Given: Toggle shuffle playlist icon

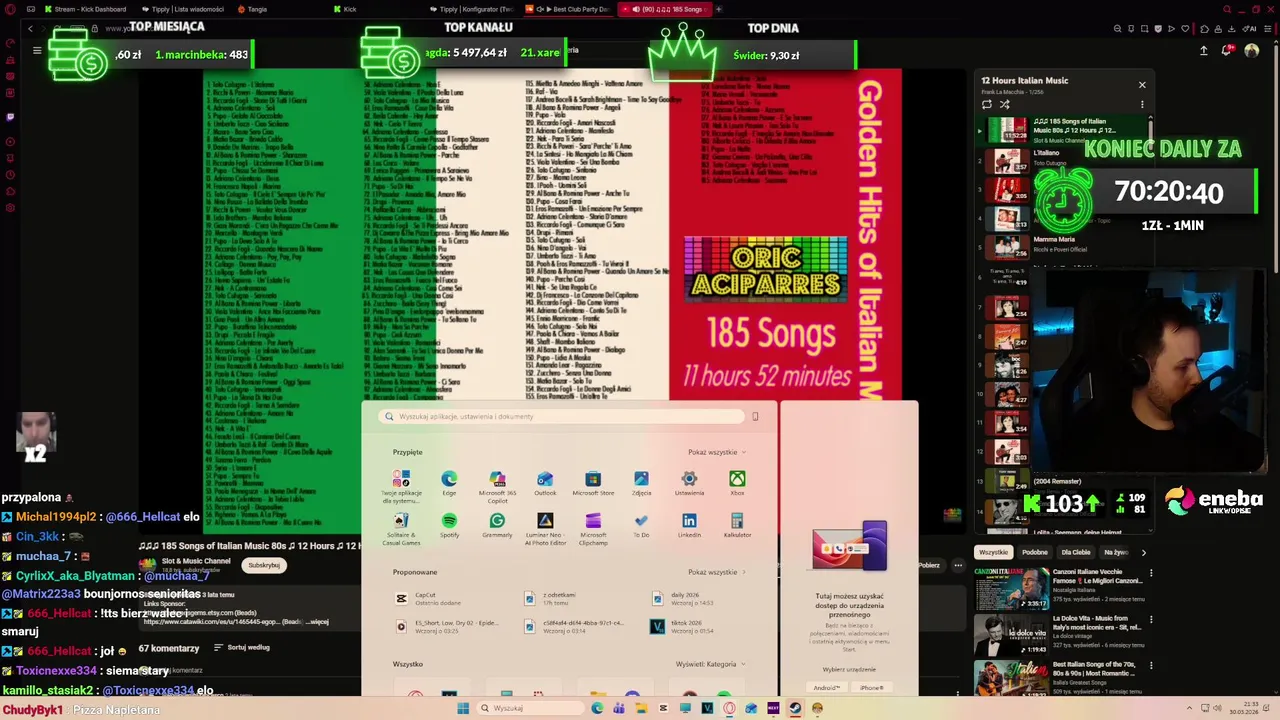Looking at the screenshot, I should click(1005, 104).
